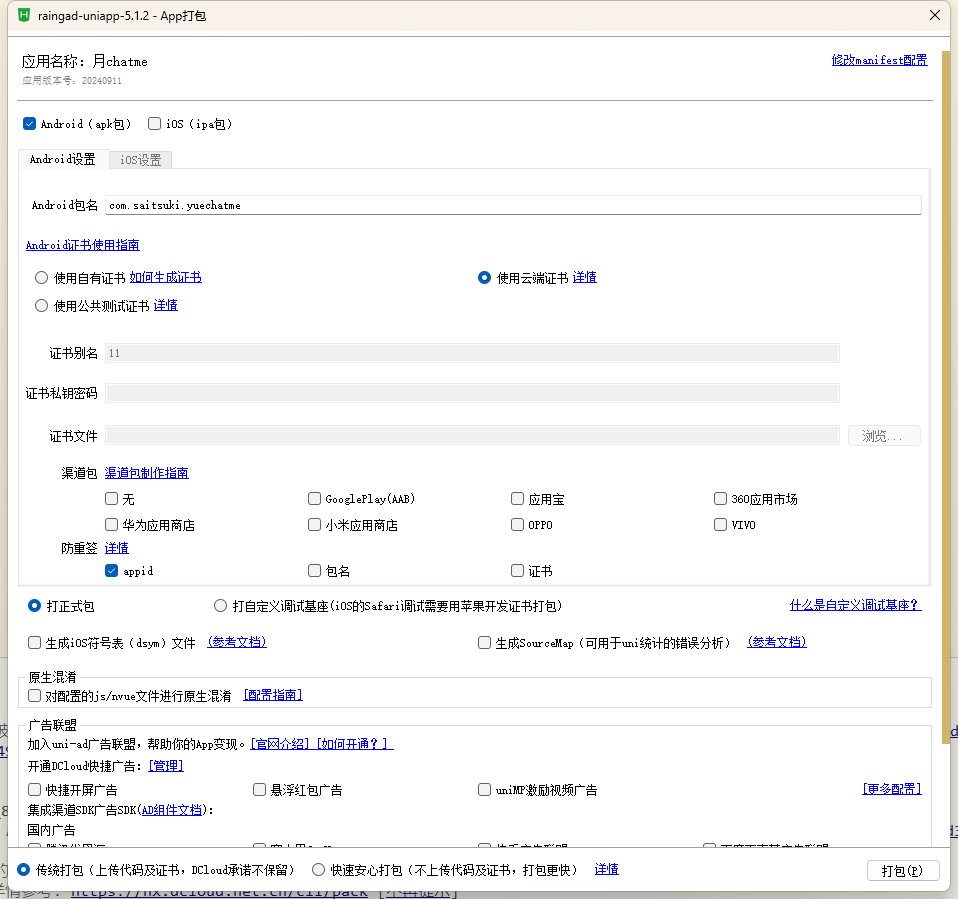Viewport: 958px width, 899px height.
Task: Click the Android包名 input field
Action: [x=512, y=205]
